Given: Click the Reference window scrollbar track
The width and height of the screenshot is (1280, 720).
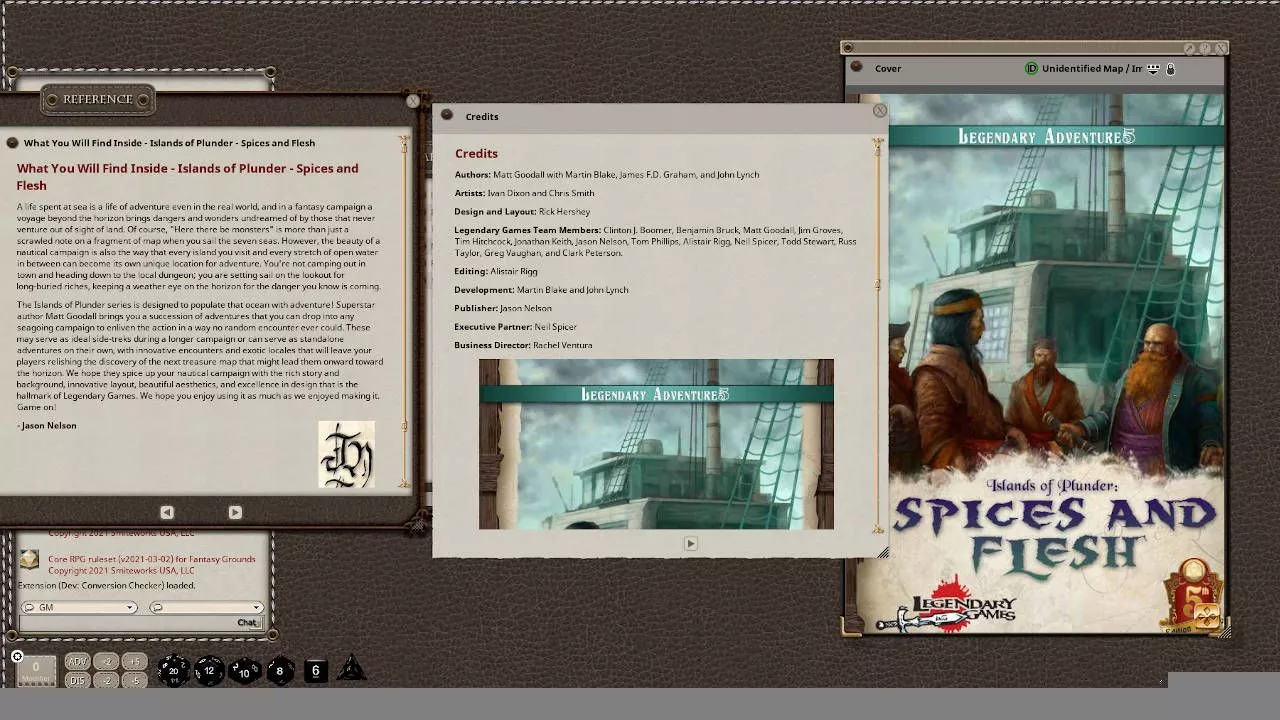Looking at the screenshot, I should (x=404, y=312).
